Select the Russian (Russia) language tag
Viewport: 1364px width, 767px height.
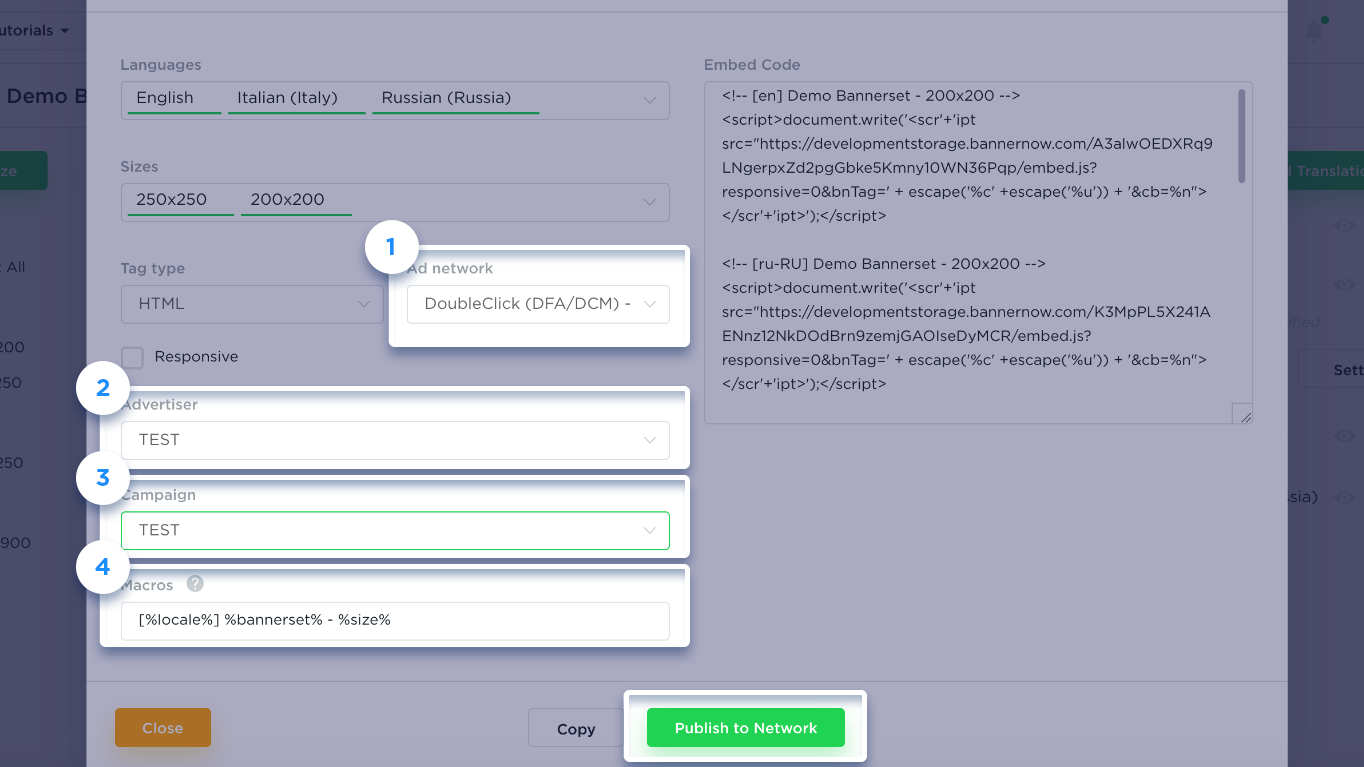[456, 99]
